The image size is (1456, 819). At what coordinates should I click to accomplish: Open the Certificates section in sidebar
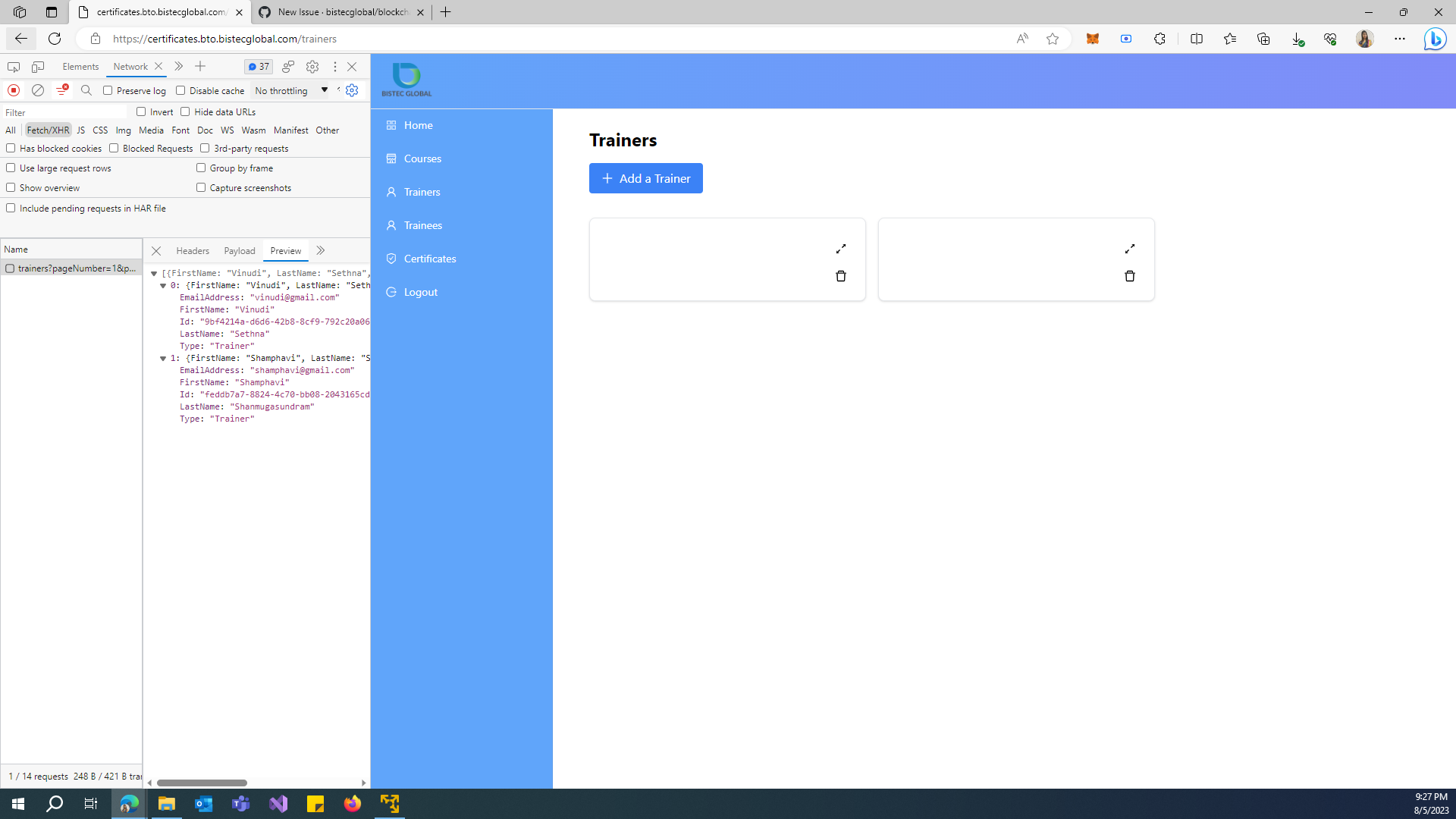point(430,259)
